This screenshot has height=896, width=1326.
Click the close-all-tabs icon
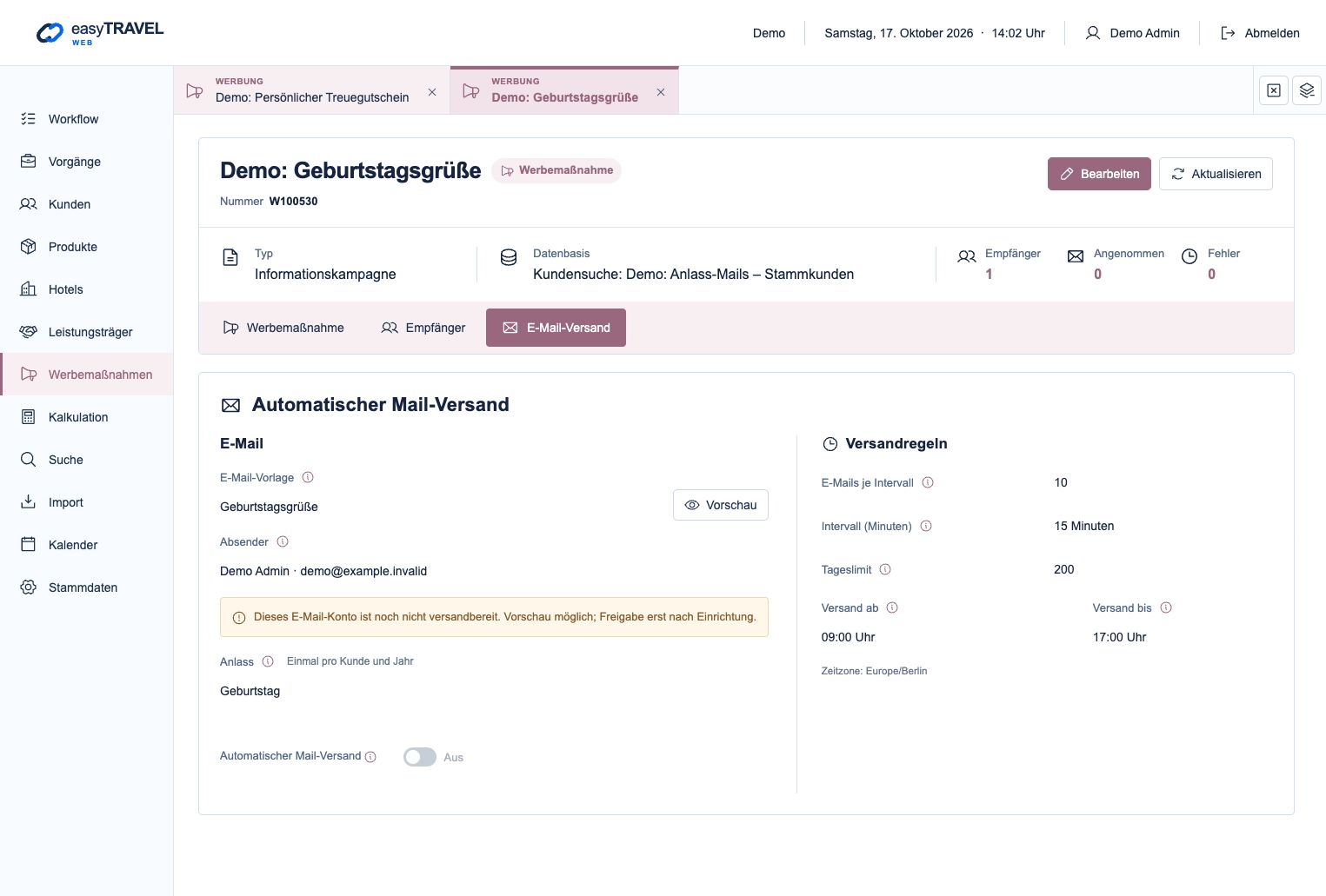click(x=1274, y=90)
